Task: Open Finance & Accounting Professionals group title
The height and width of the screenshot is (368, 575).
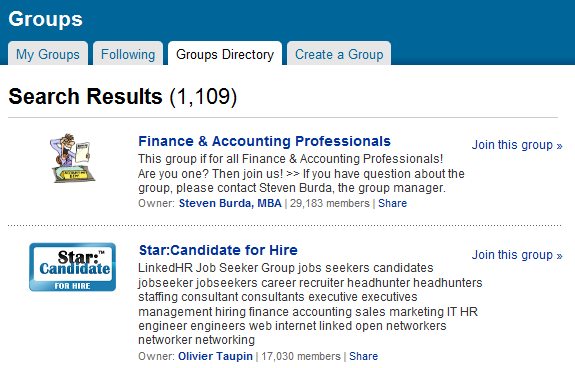Action: coord(264,141)
